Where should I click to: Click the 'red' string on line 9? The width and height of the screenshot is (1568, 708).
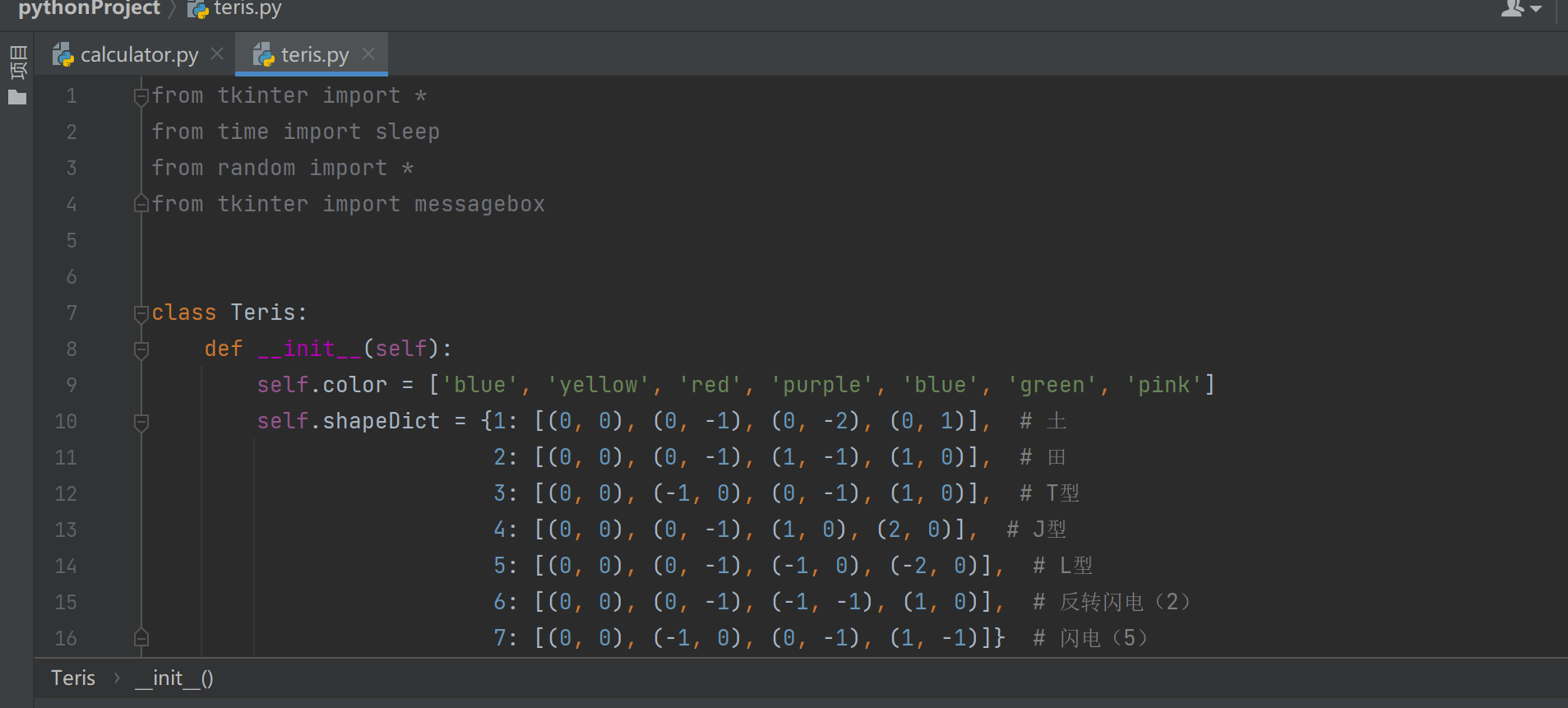point(710,385)
